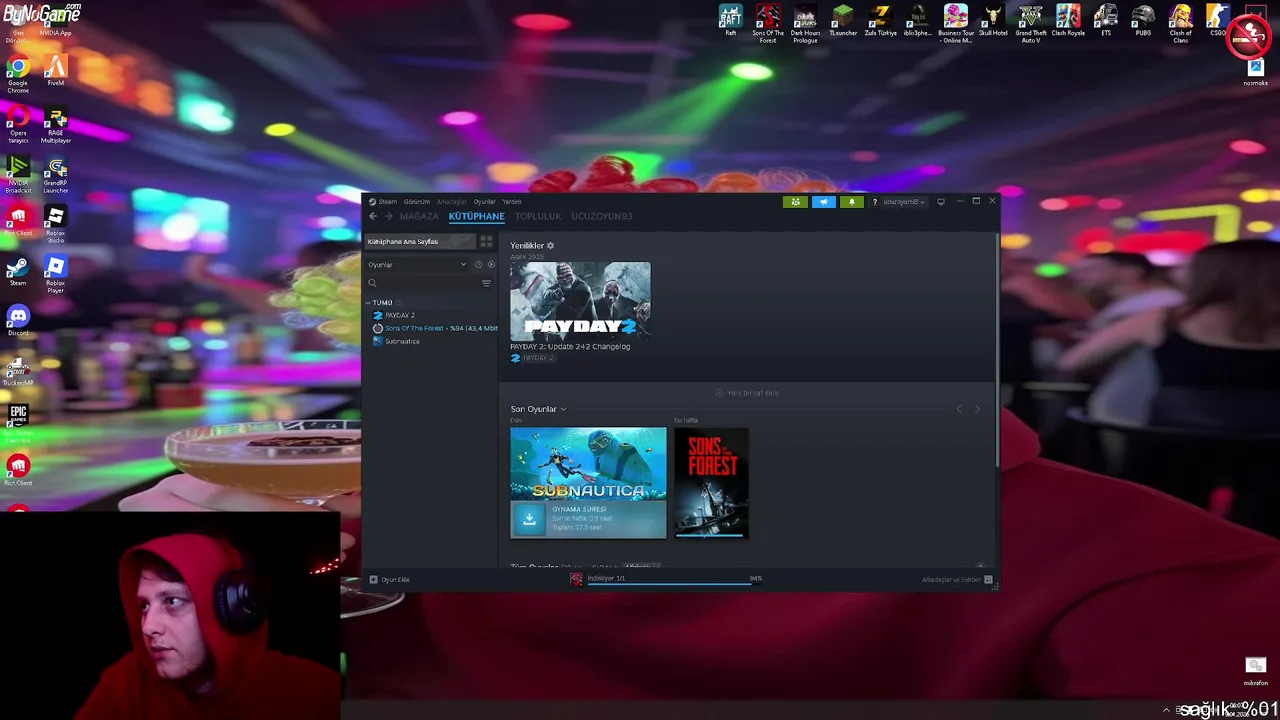Screen dimensions: 1280x720
Task: Open the Zula Türkiye desktop shortcut
Action: 881,21
